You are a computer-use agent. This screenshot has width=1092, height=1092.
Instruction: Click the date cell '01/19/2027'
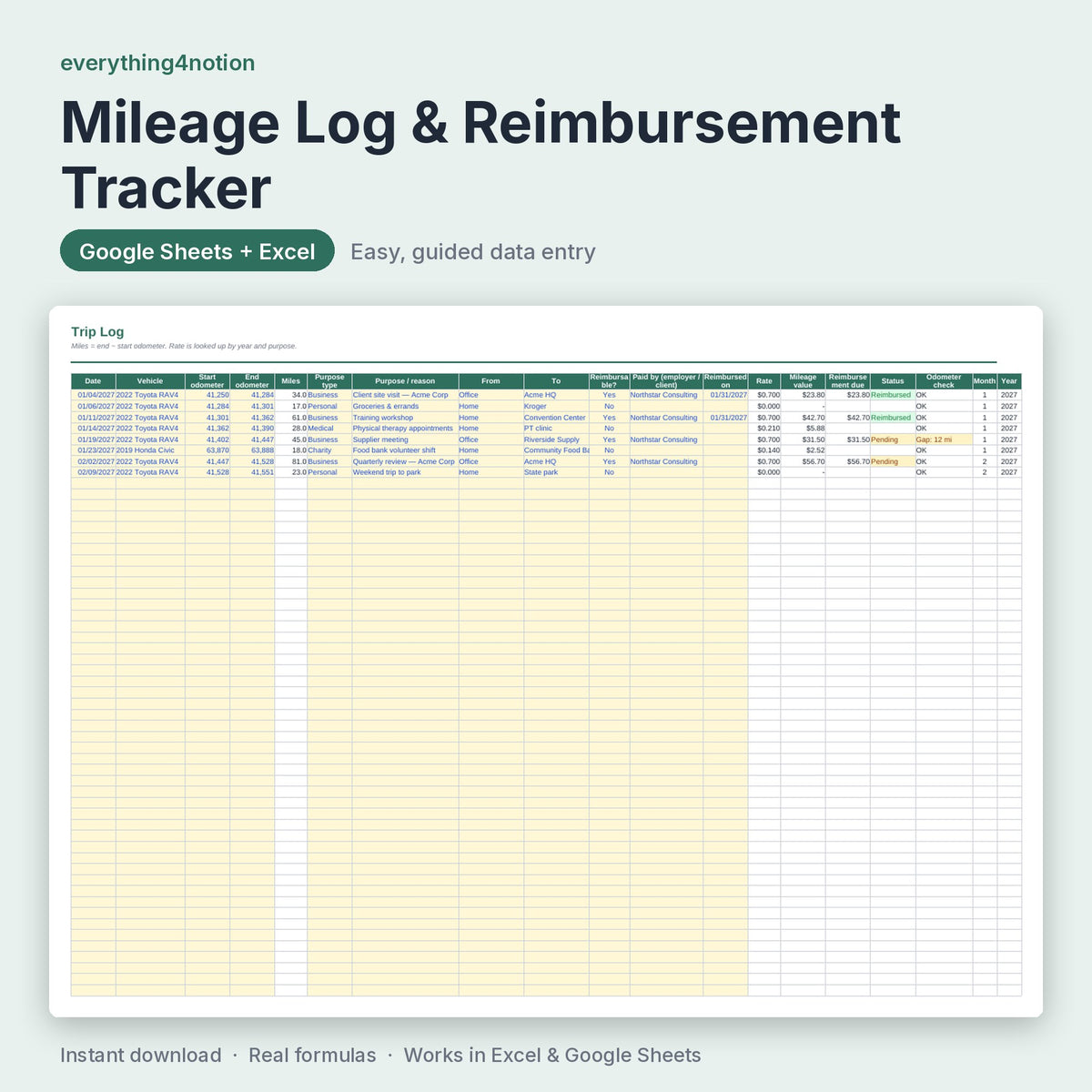(x=93, y=440)
